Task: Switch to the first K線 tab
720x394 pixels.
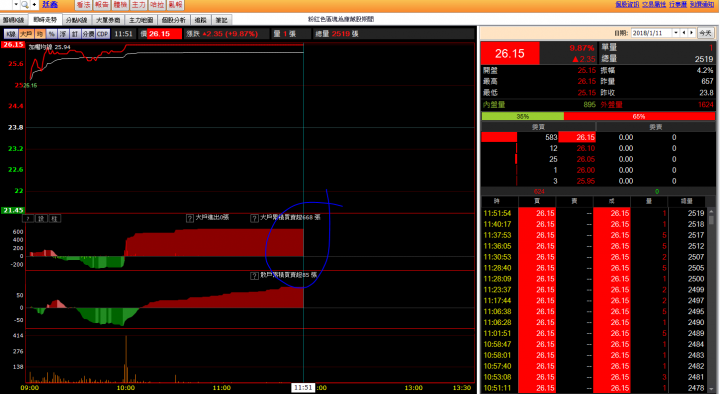Action: 13,20
